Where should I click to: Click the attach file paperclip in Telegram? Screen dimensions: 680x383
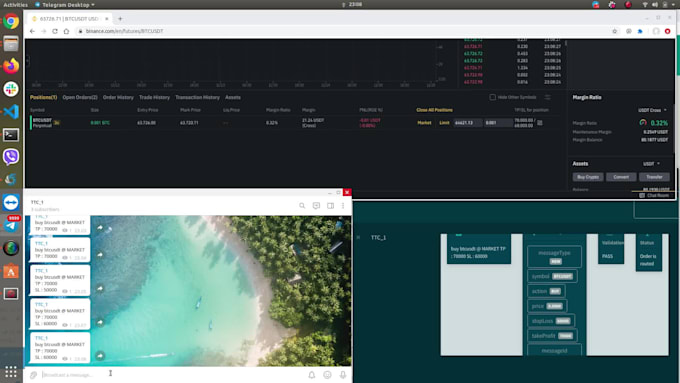click(x=33, y=375)
